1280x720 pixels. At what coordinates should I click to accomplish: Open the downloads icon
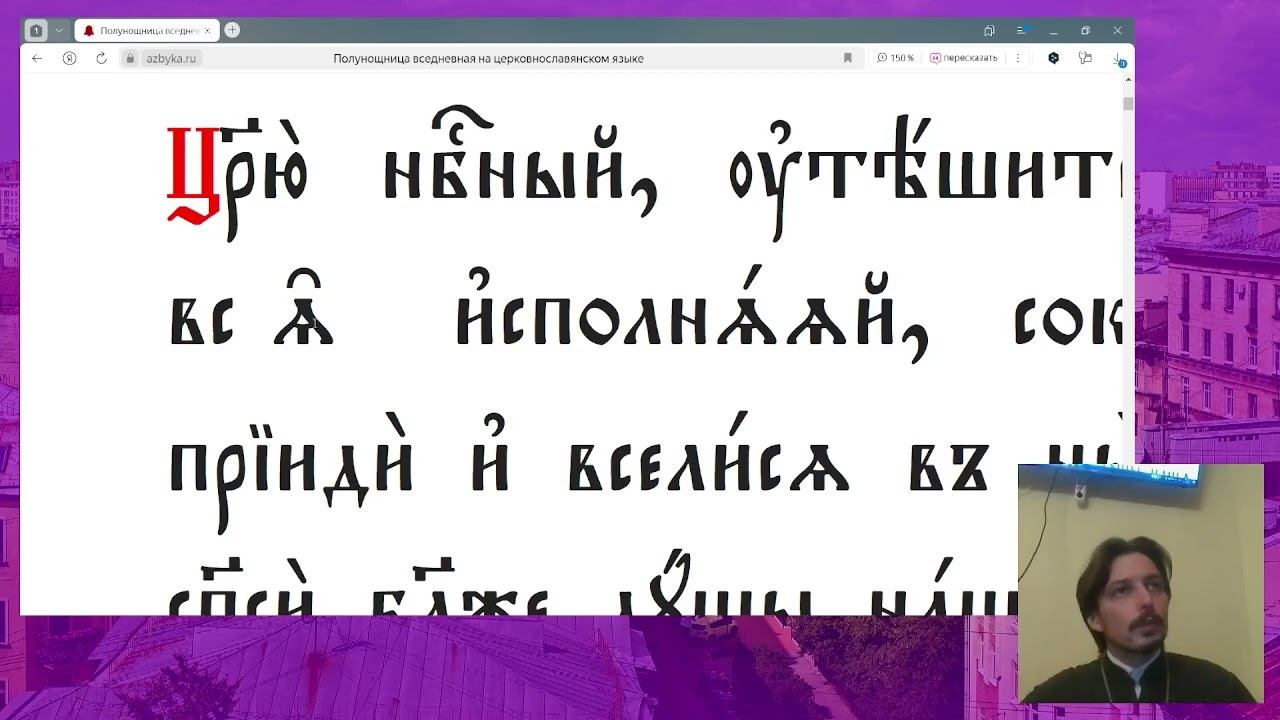pyautogui.click(x=1118, y=59)
